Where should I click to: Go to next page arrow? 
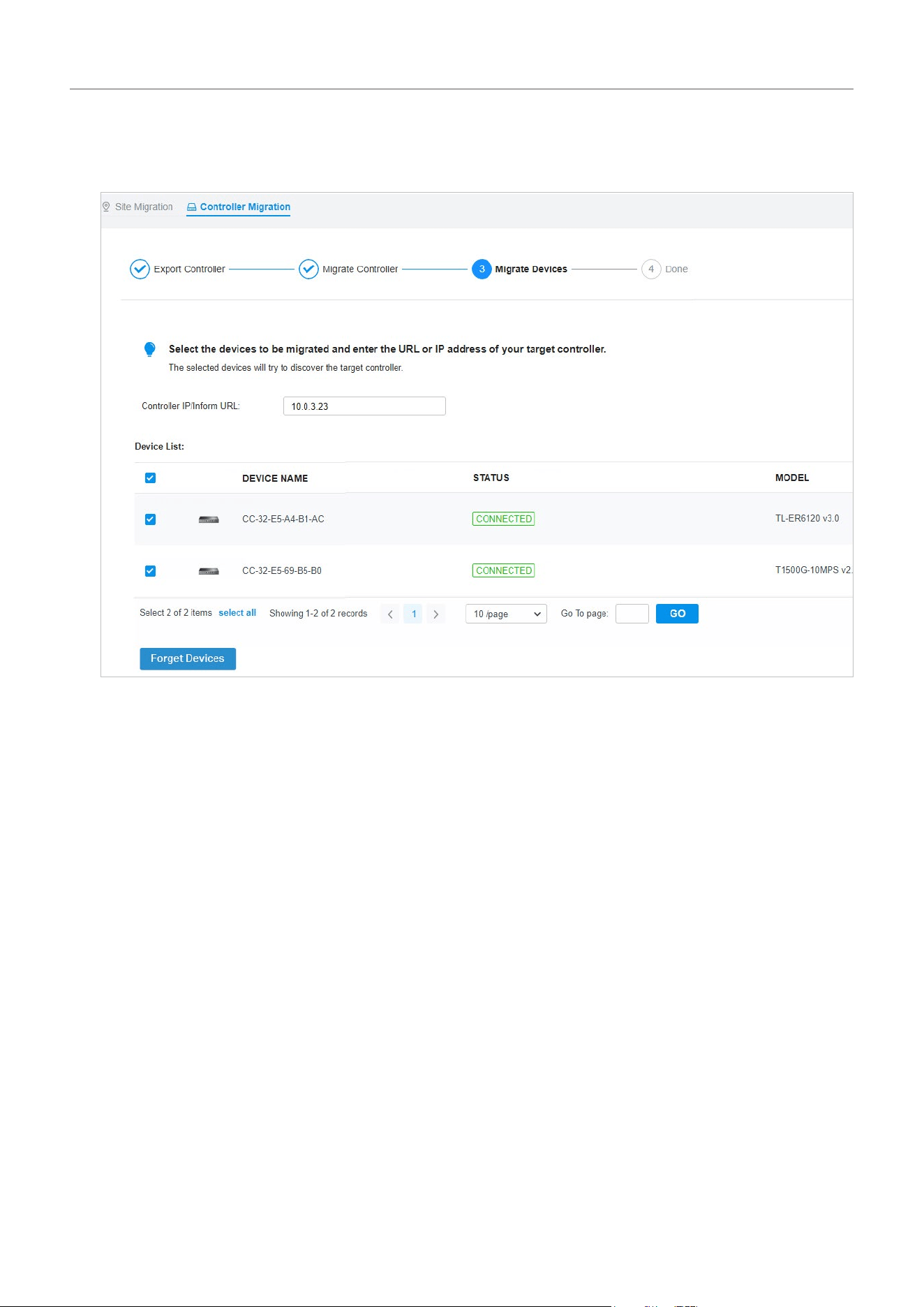point(436,614)
